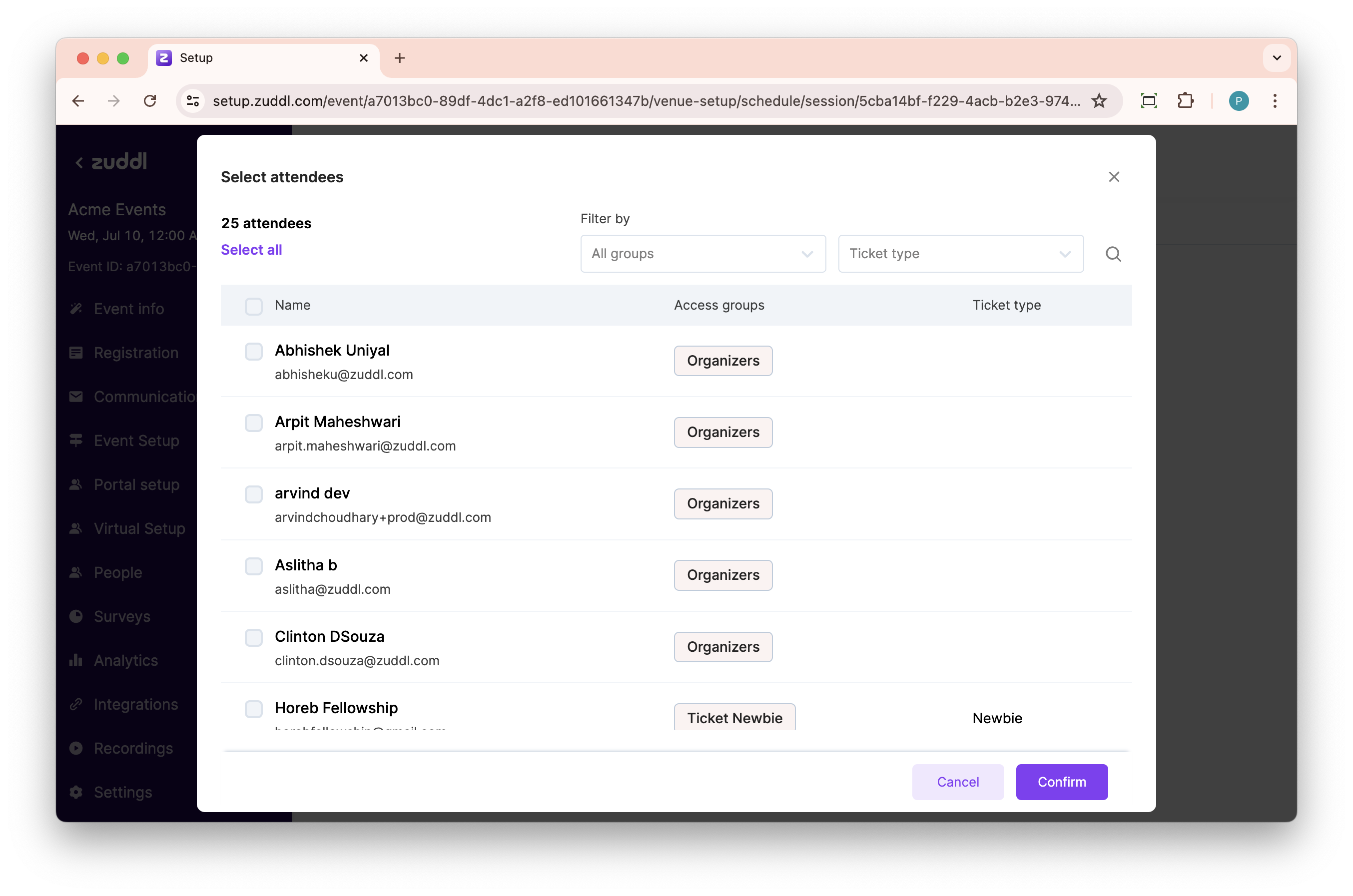Expand the tab search chevron in browser
Image resolution: width=1353 pixels, height=896 pixels.
coord(1277,58)
